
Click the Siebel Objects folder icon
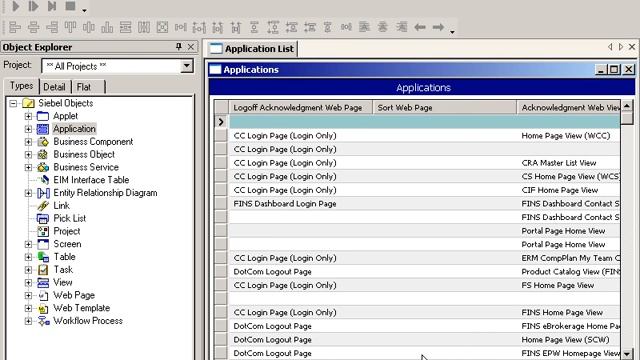(x=28, y=103)
